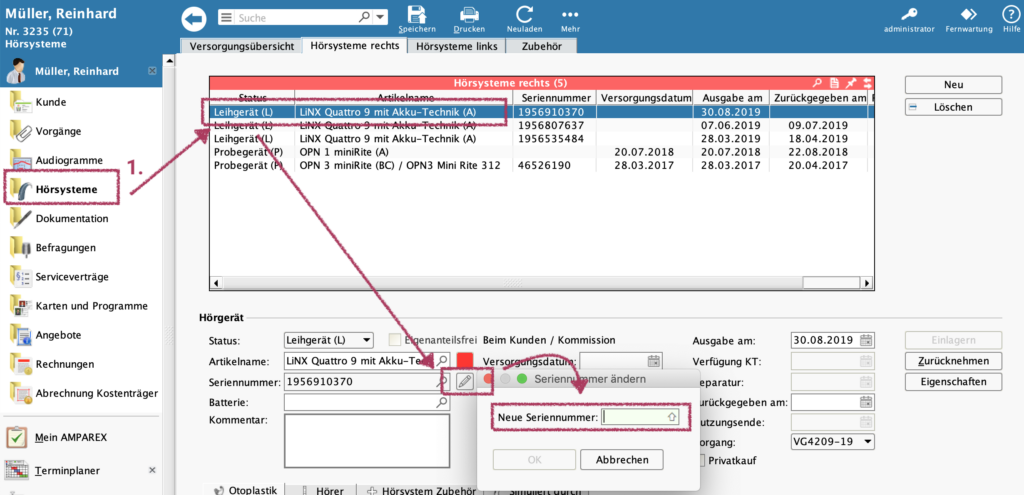Click the blue back arrow button

click(x=194, y=18)
